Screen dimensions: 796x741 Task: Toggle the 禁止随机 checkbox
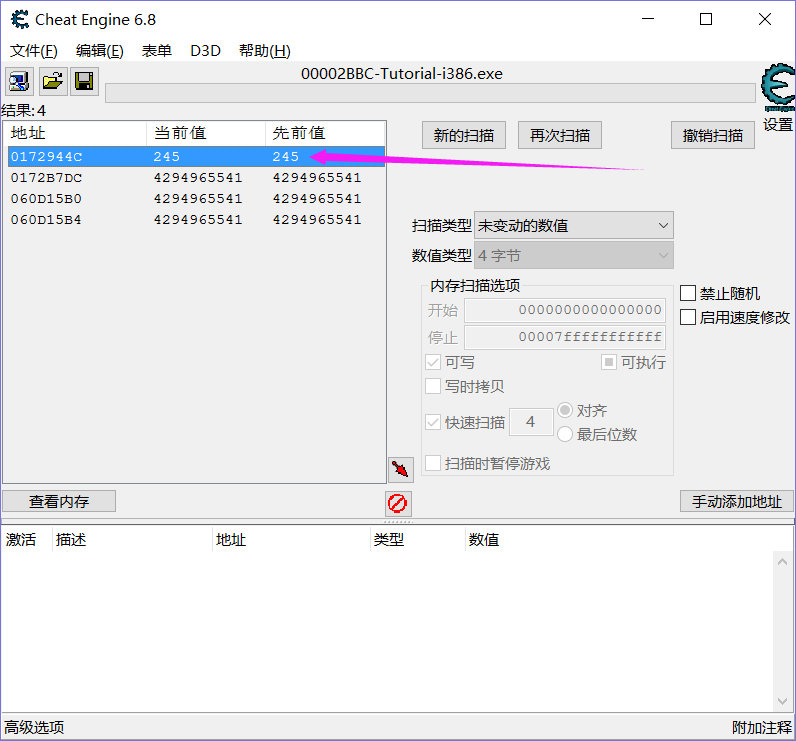(x=688, y=293)
